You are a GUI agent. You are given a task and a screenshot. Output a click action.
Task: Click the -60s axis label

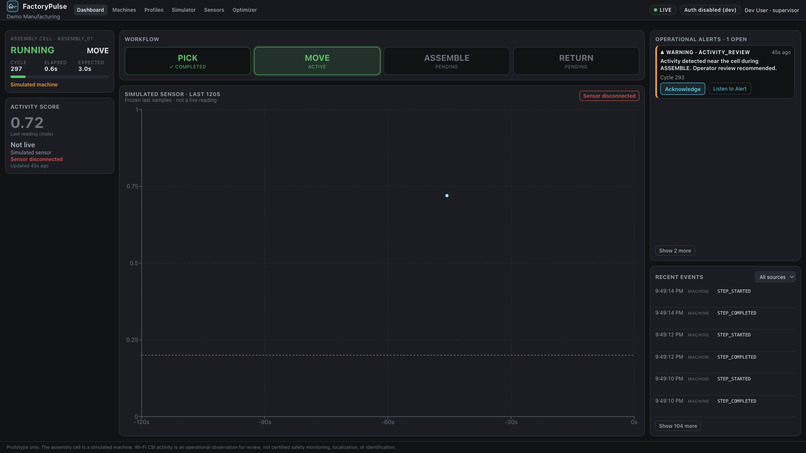(388, 422)
